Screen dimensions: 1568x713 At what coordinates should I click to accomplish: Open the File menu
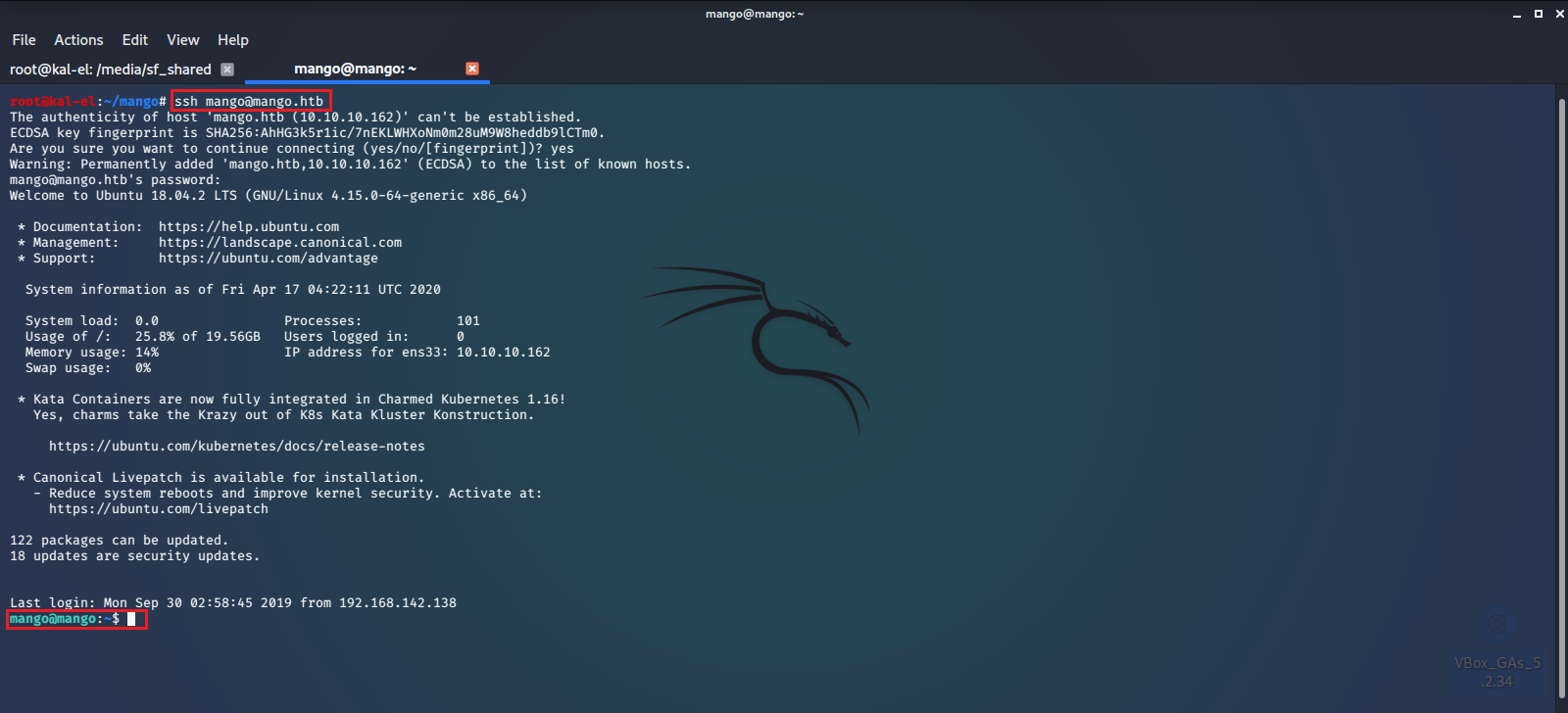click(24, 40)
